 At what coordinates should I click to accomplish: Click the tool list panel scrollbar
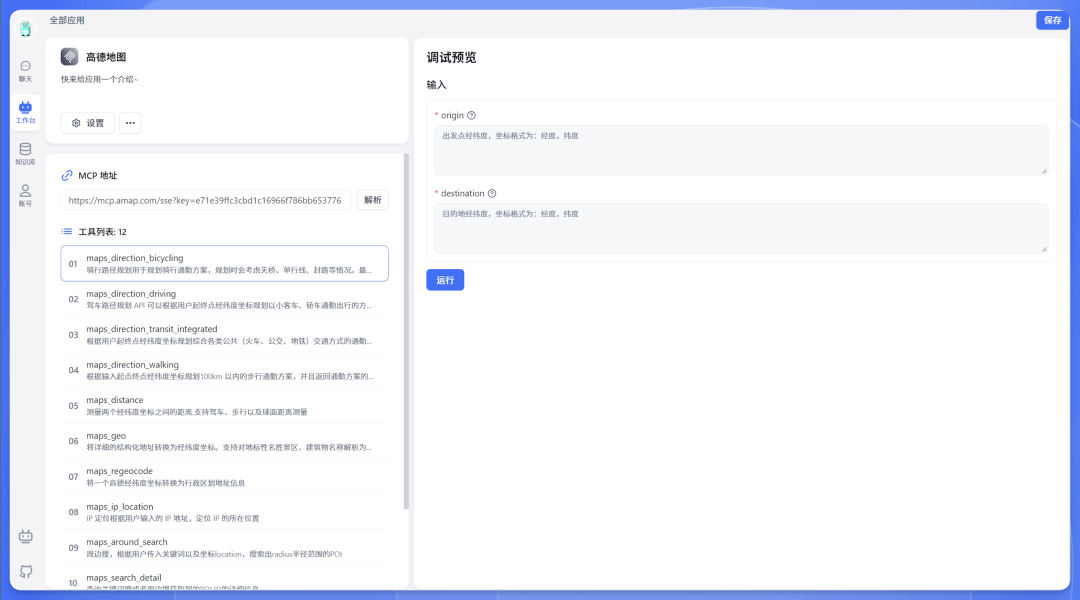pos(406,331)
